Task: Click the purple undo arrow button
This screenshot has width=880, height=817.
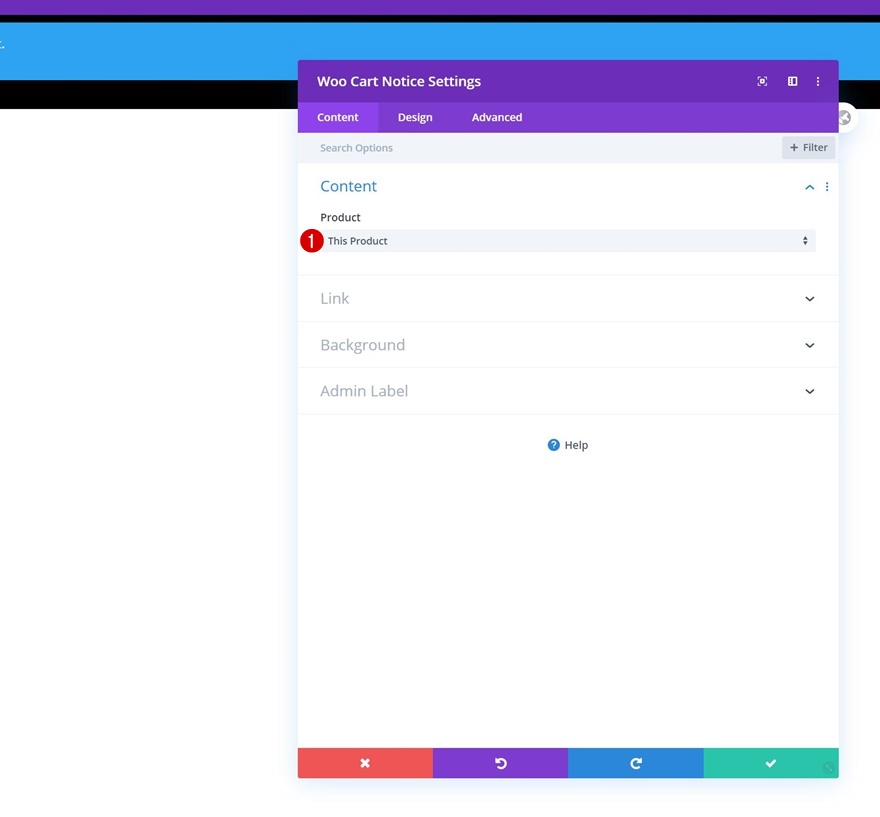Action: tap(501, 763)
